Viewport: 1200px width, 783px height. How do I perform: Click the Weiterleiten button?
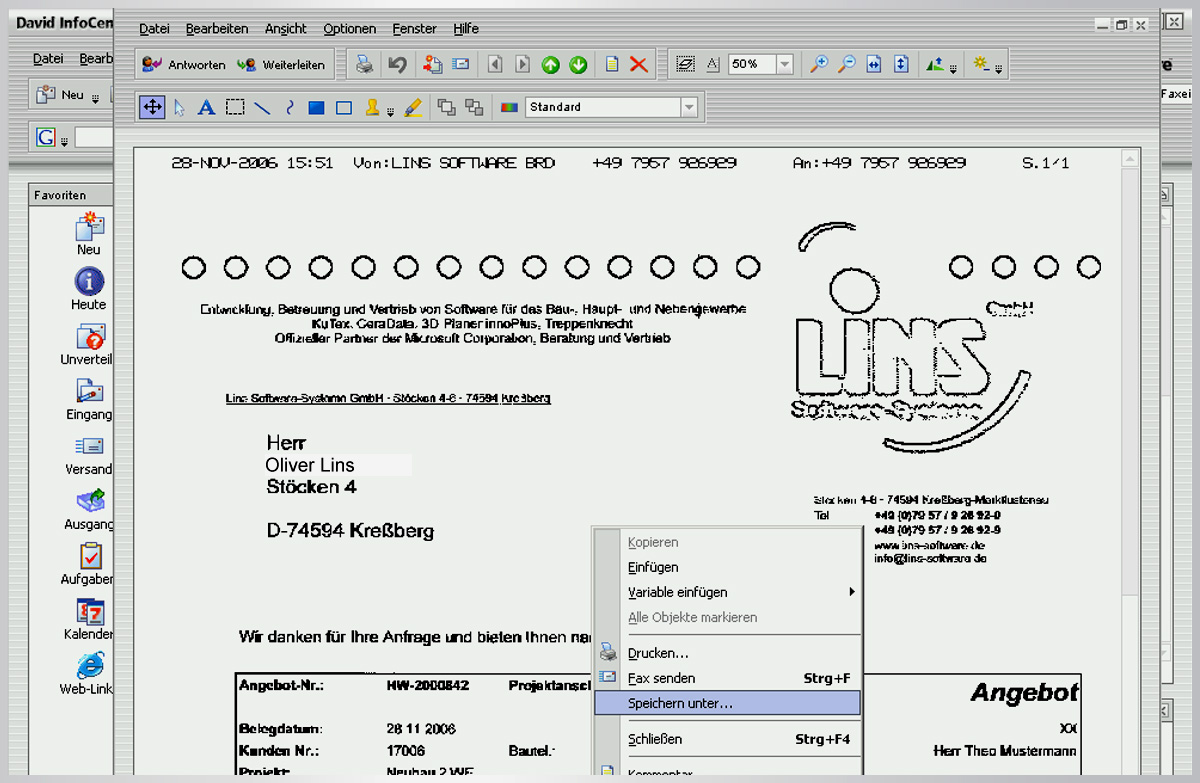[281, 65]
